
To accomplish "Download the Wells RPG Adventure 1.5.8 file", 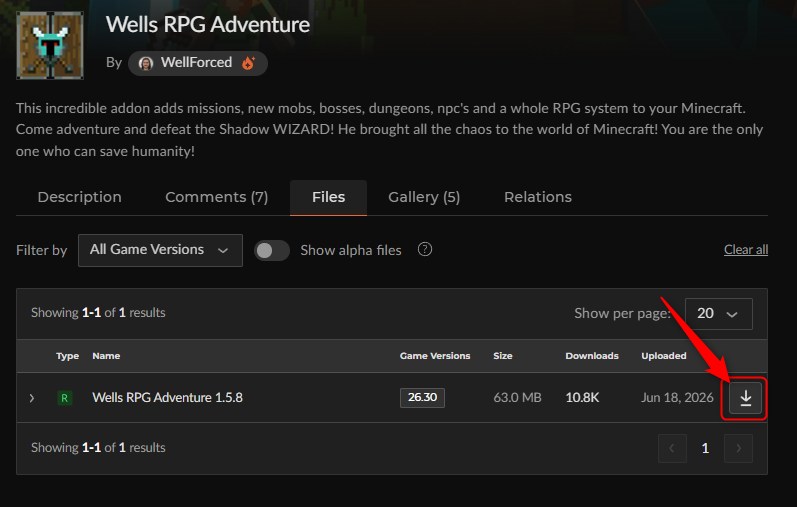I will point(745,398).
